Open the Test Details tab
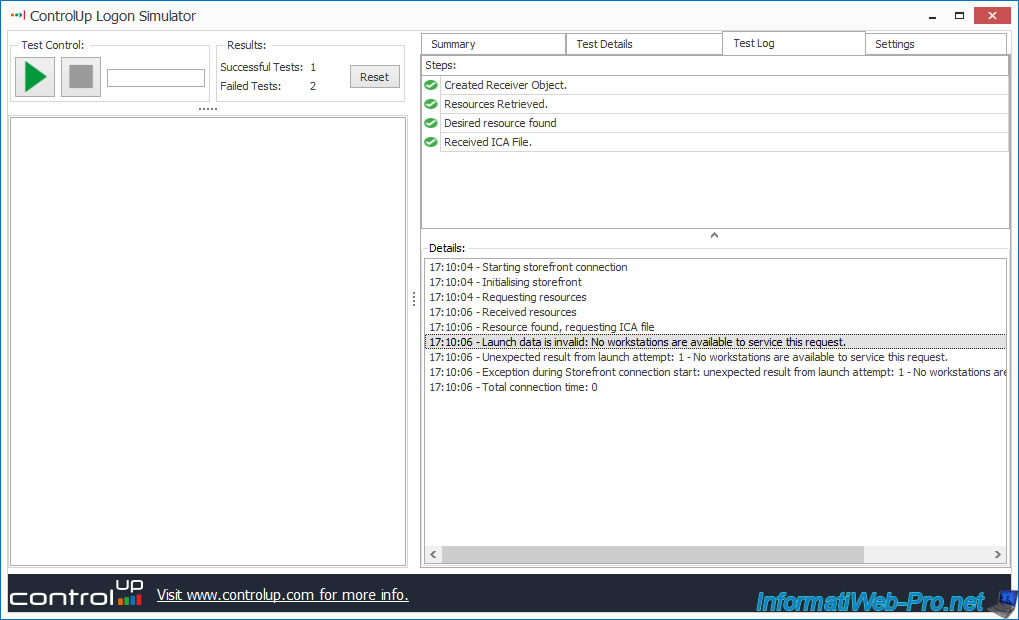This screenshot has width=1019, height=620. coord(644,44)
